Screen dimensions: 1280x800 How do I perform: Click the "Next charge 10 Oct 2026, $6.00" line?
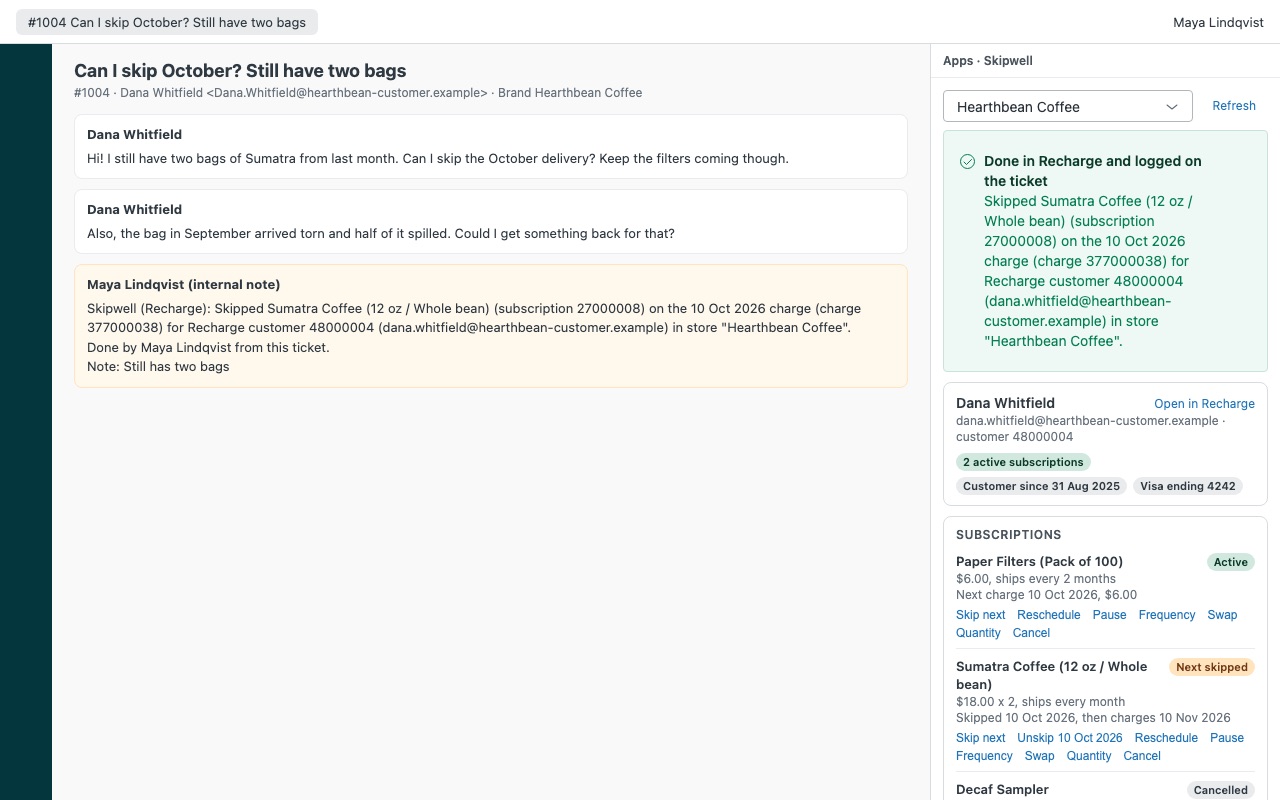click(x=1046, y=595)
